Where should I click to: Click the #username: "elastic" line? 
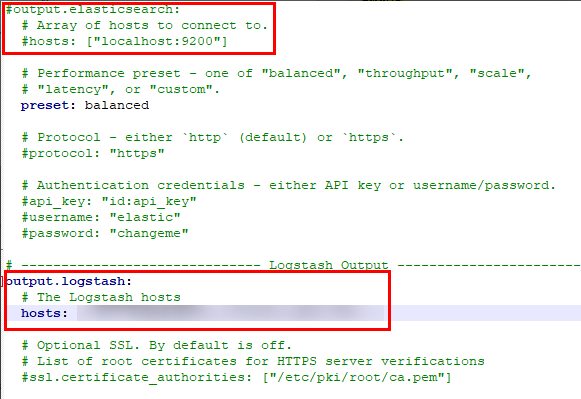pos(101,217)
